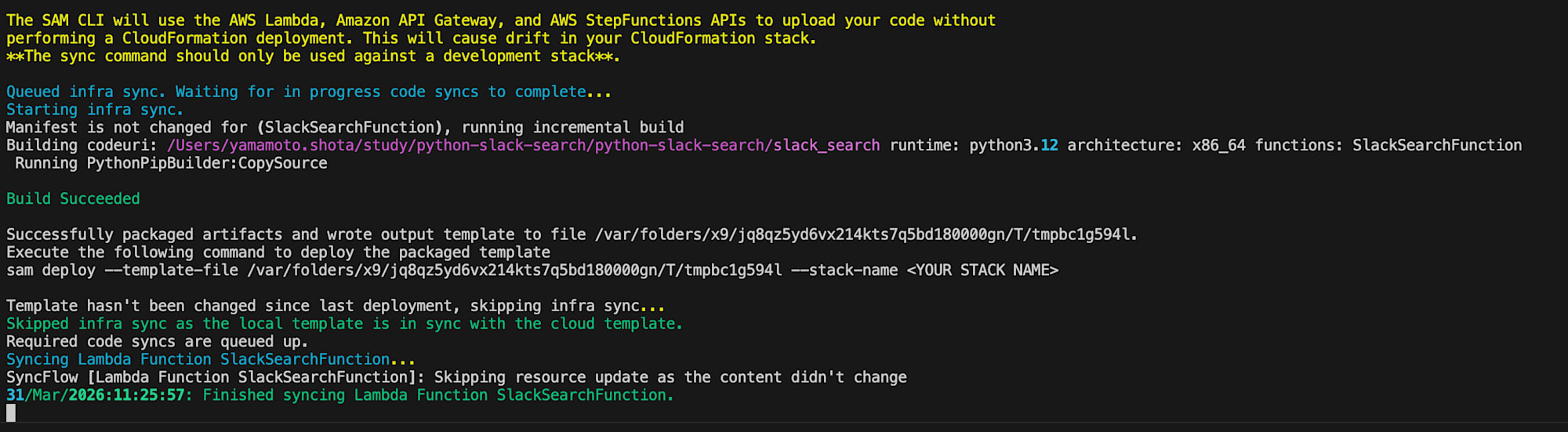Image resolution: width=1568 pixels, height=432 pixels.
Task: Click the "Skipped infra sync" green message
Action: pos(343,324)
